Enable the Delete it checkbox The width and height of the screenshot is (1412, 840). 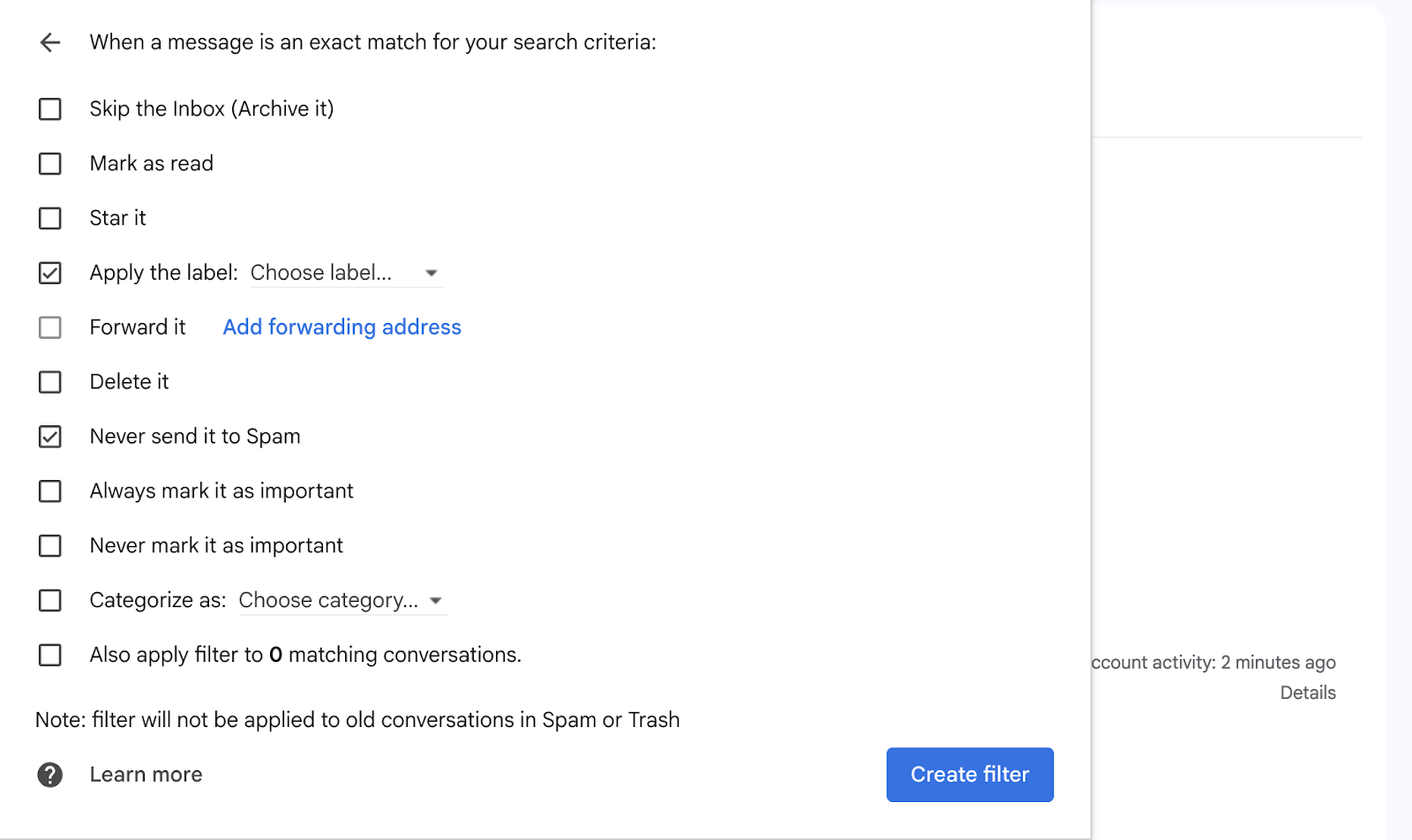click(50, 382)
